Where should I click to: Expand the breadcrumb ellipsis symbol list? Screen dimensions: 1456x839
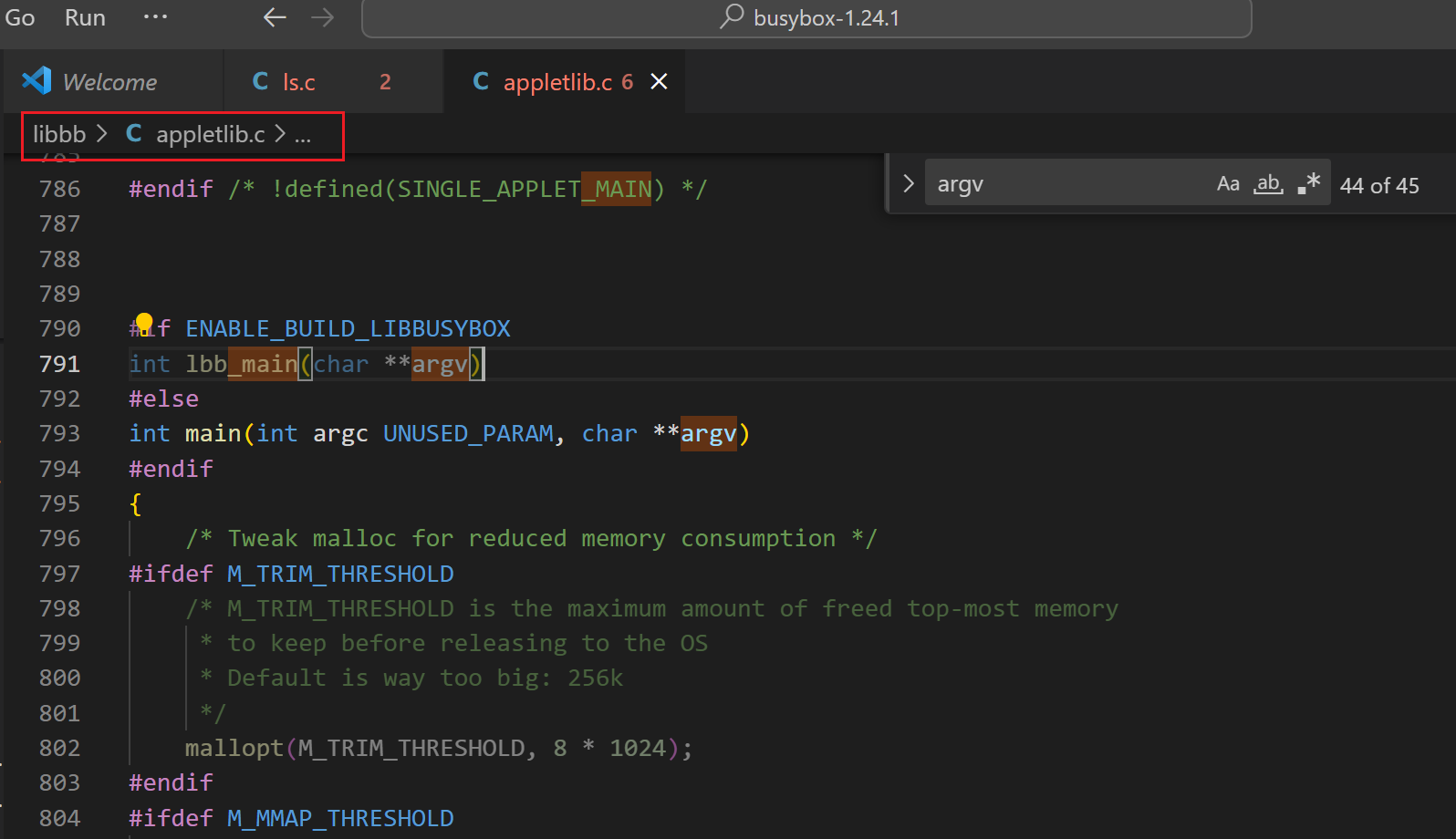303,135
